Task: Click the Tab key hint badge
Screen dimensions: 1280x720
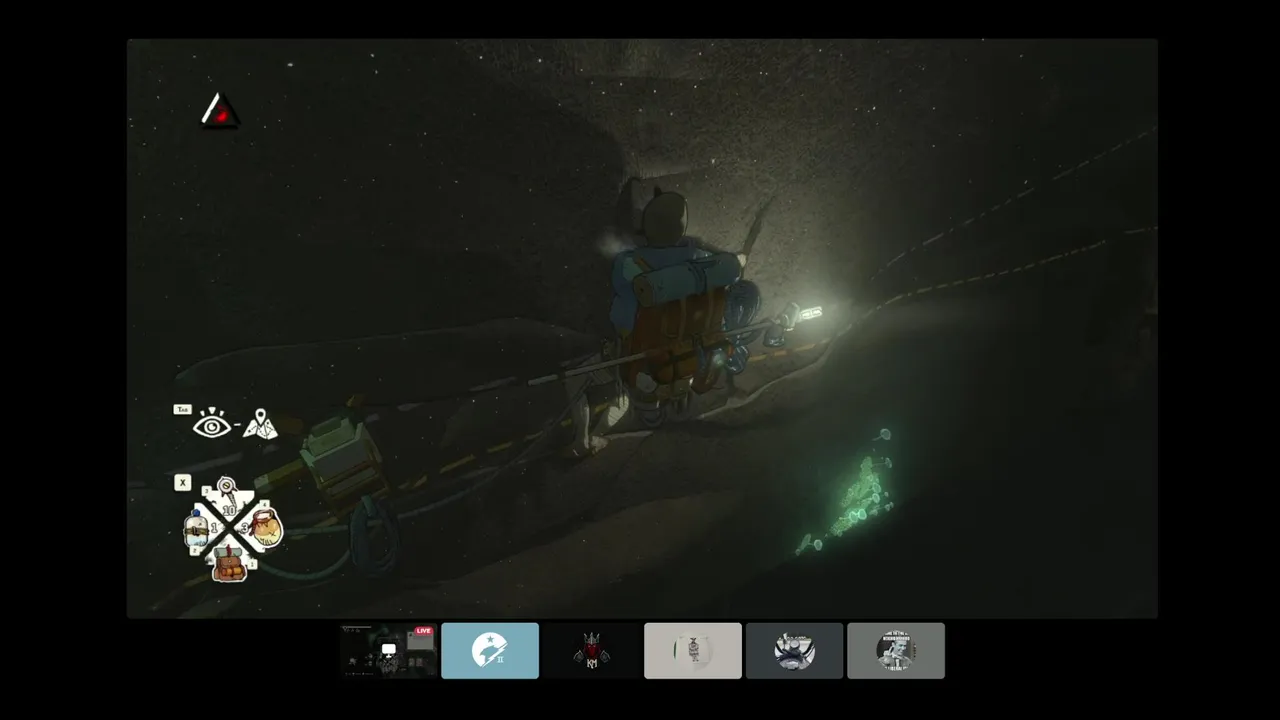Action: 182,409
